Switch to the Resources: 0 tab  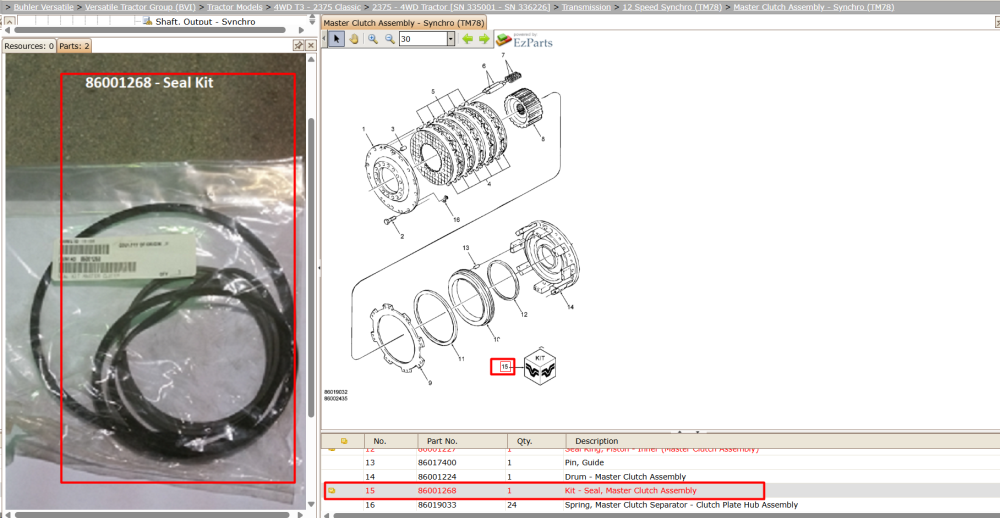tap(29, 46)
